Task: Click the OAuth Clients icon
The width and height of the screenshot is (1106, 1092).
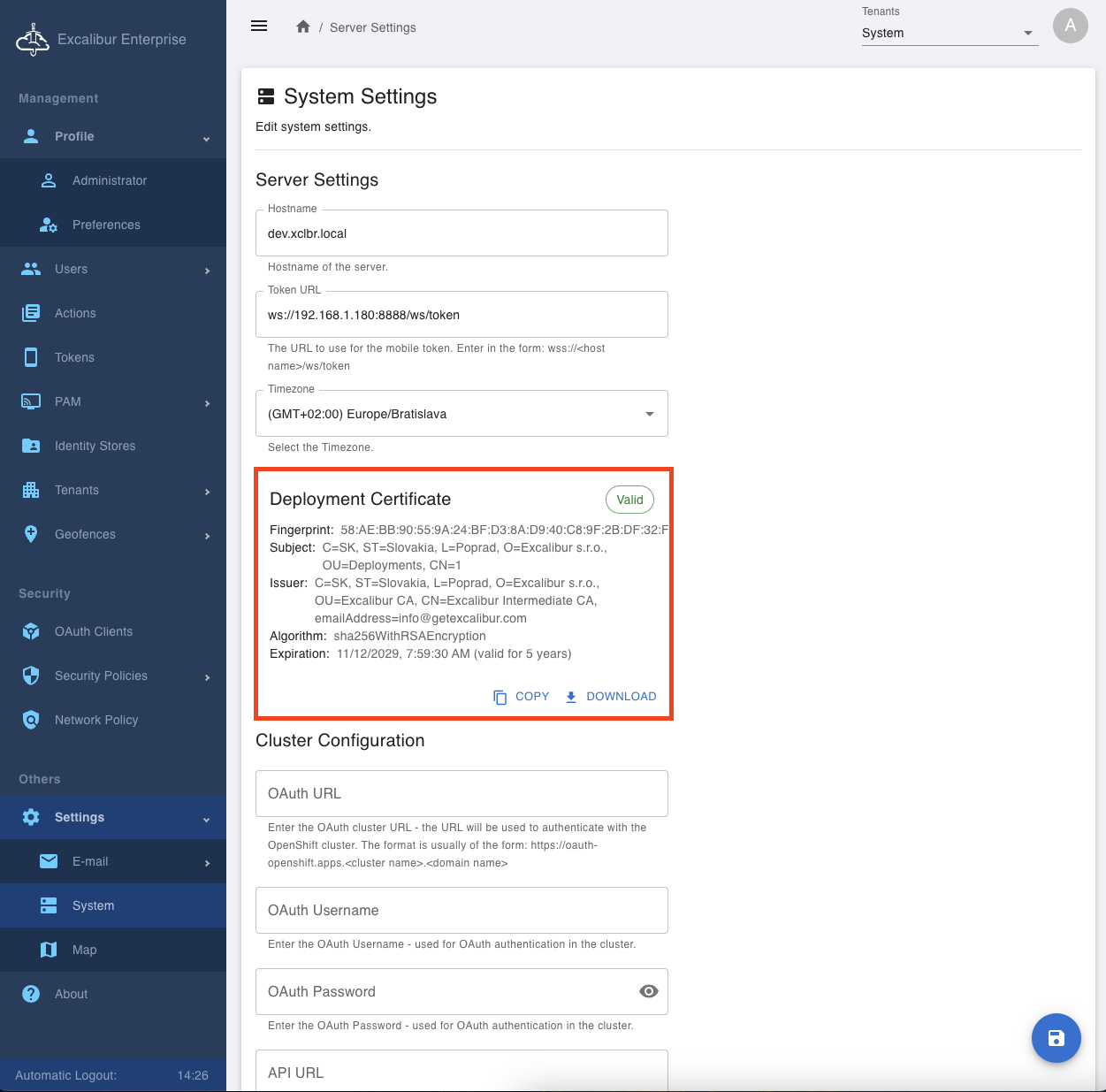Action: coord(31,631)
